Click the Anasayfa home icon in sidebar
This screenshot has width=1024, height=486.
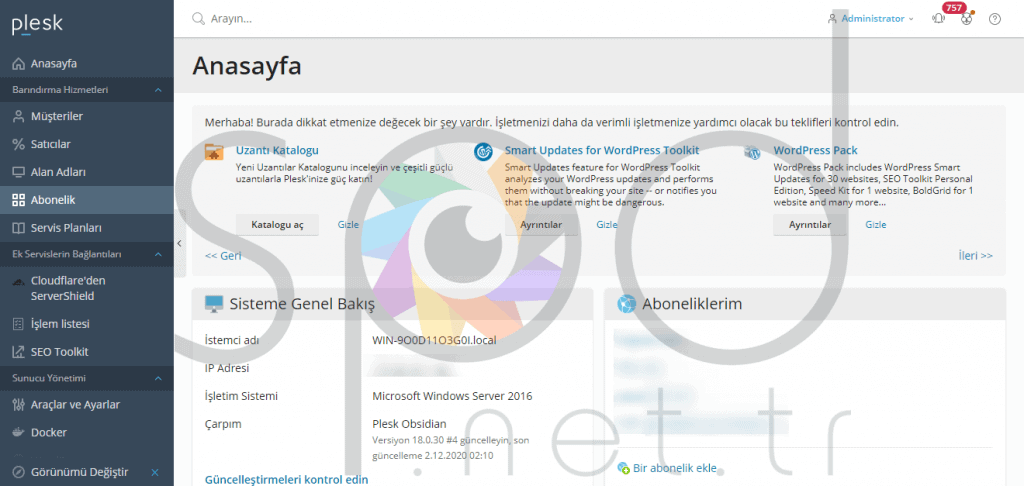pyautogui.click(x=18, y=64)
